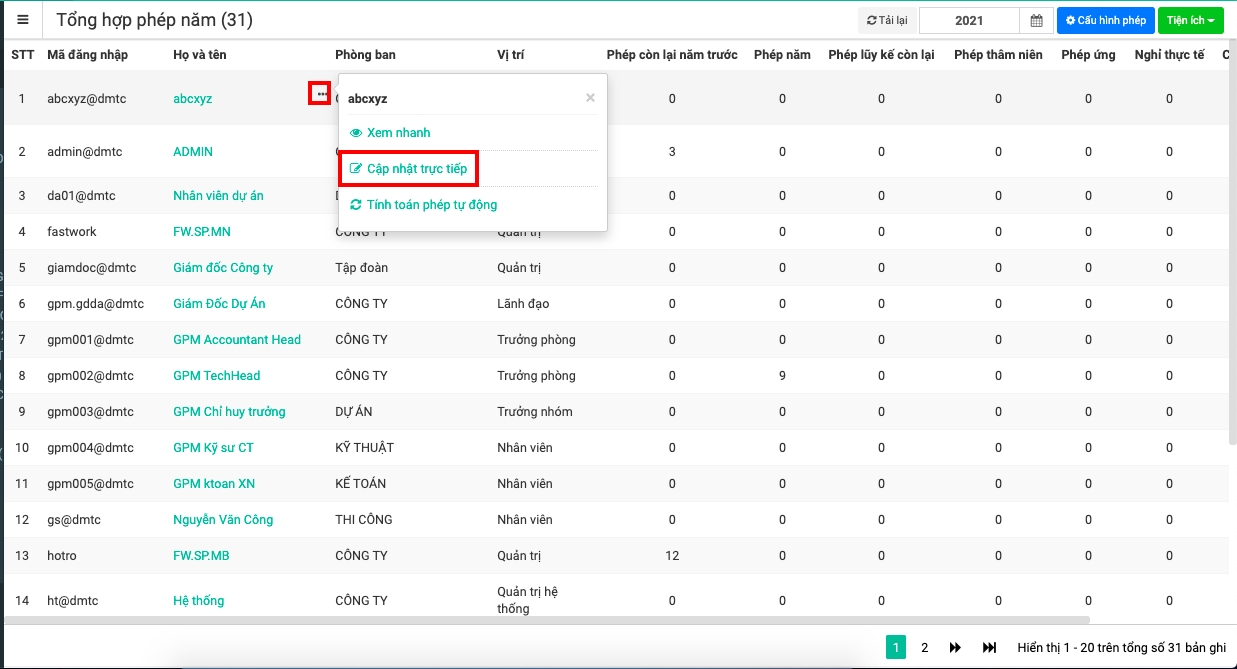
Task: Open Giám đốc Công ty link
Action: pyautogui.click(x=223, y=268)
